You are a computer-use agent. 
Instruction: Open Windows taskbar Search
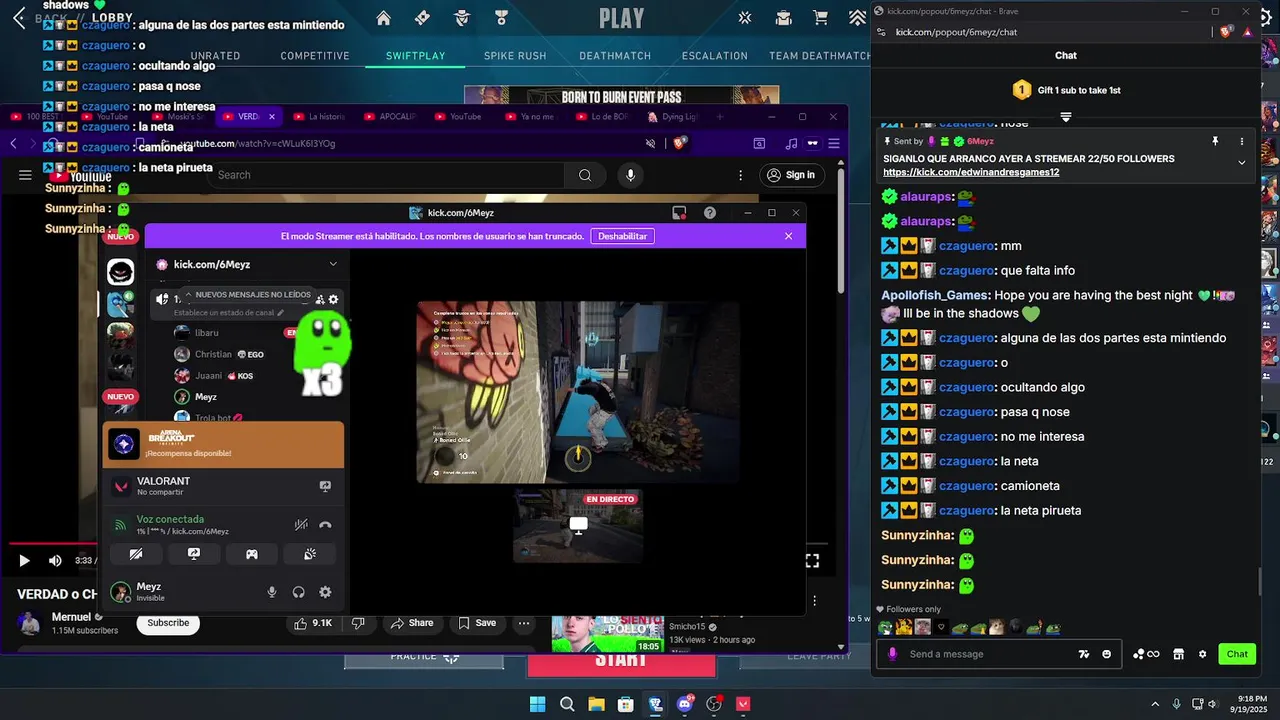[567, 704]
